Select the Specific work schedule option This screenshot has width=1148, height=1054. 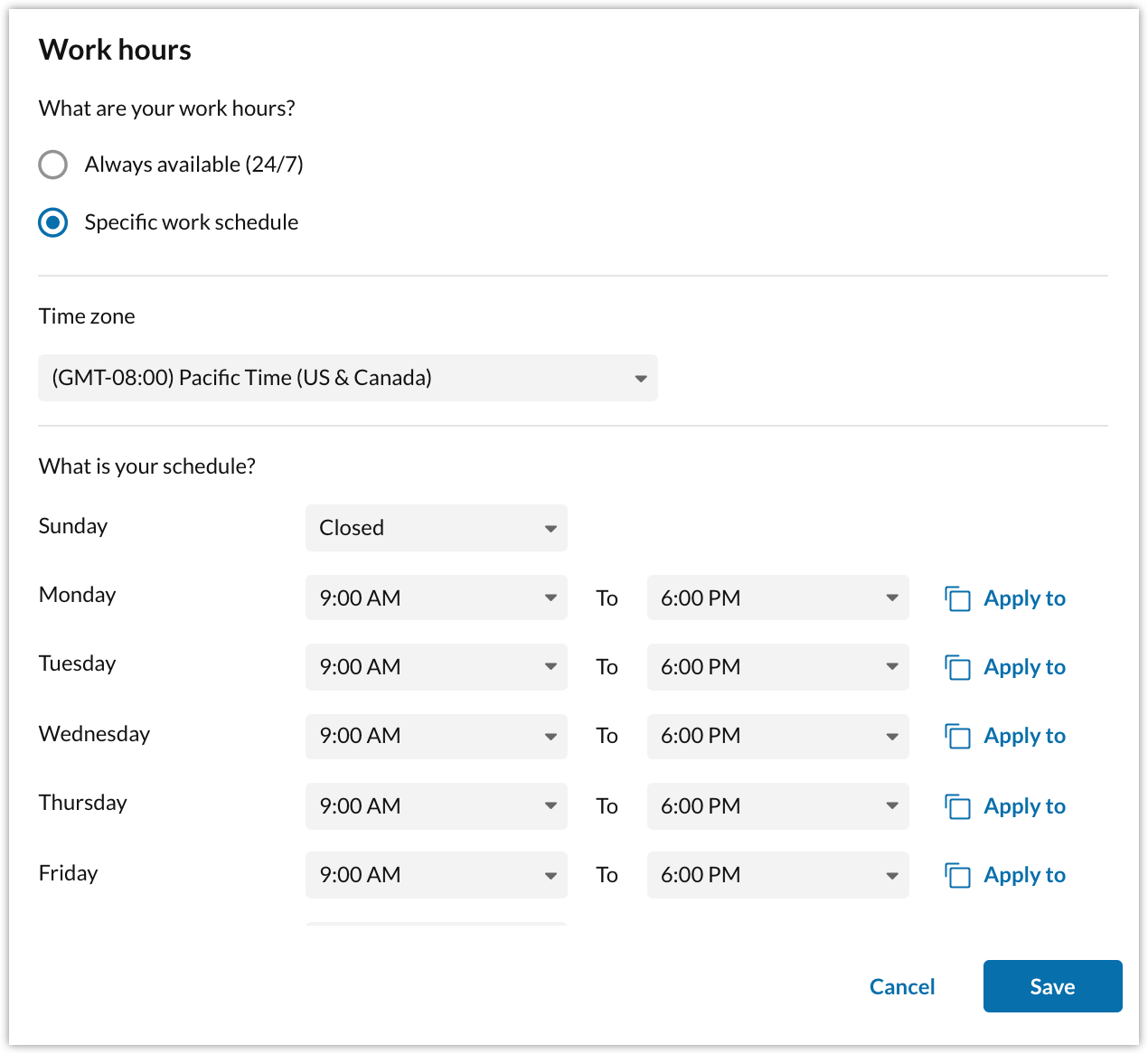point(53,222)
